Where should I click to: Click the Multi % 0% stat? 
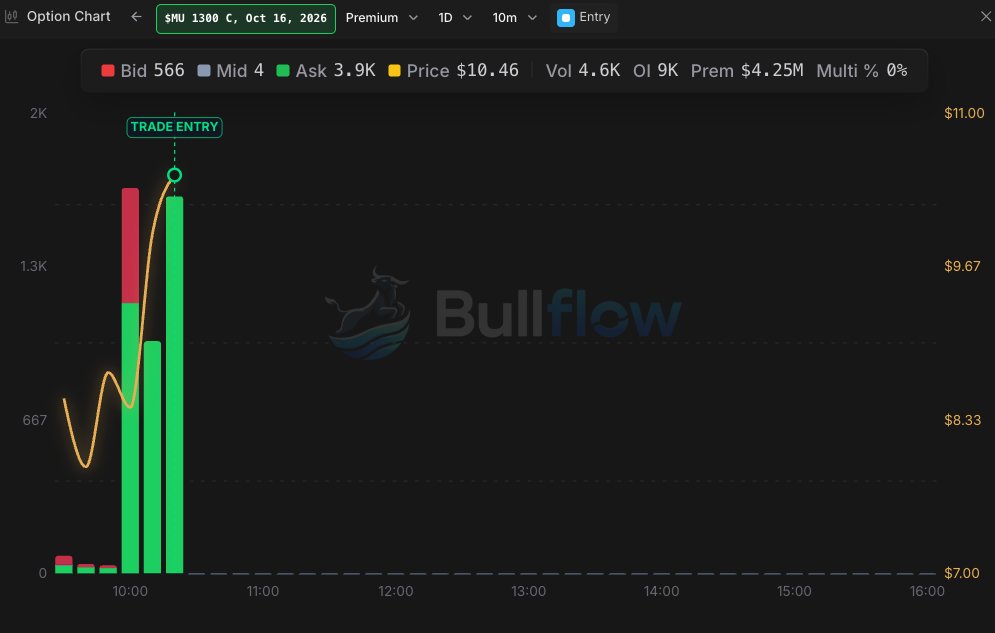[862, 70]
